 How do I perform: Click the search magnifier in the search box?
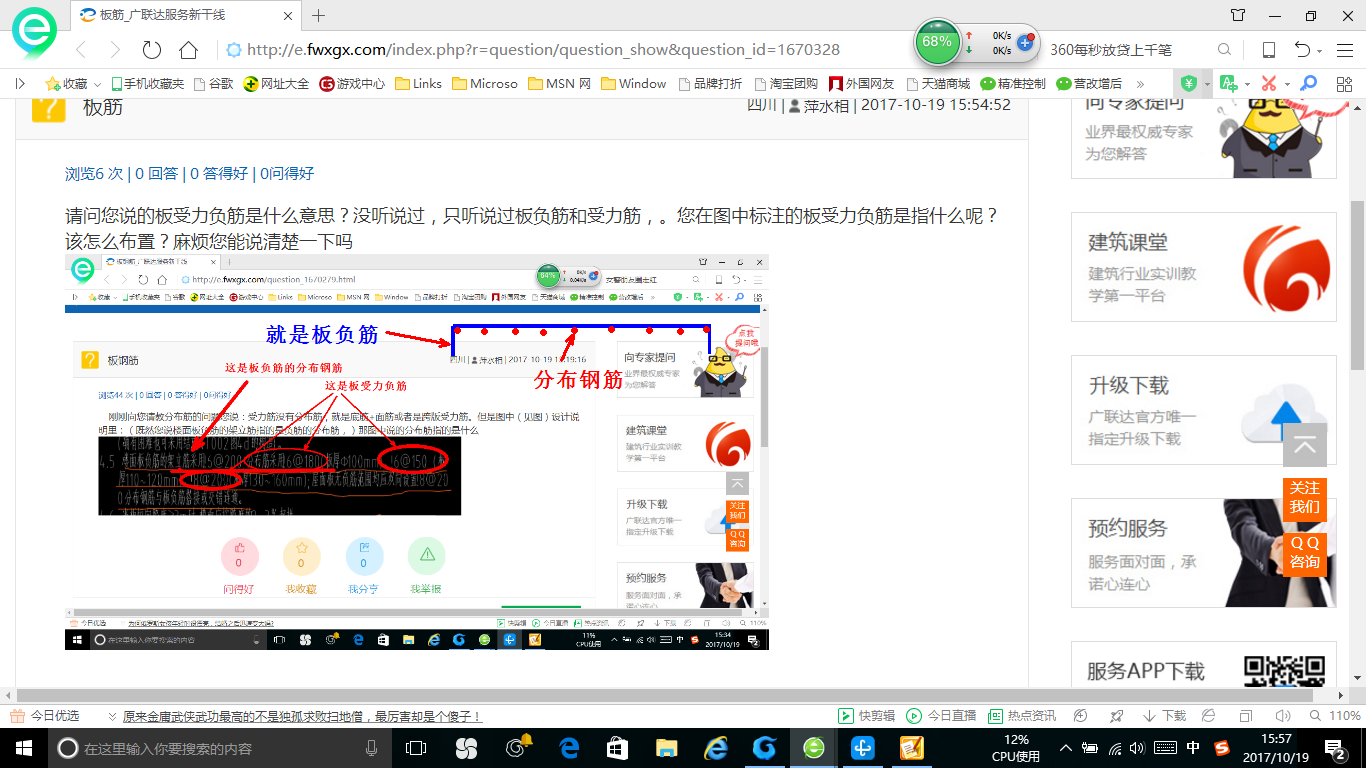pyautogui.click(x=1224, y=50)
